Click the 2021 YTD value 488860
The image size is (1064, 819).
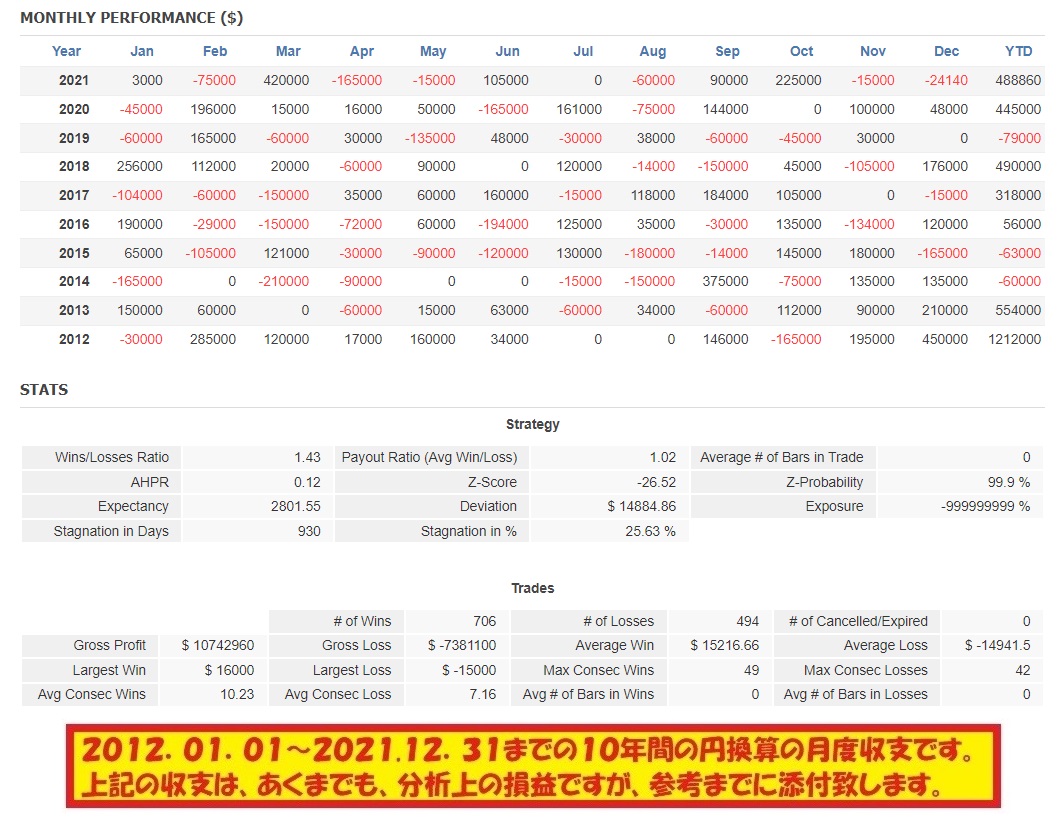(1018, 80)
